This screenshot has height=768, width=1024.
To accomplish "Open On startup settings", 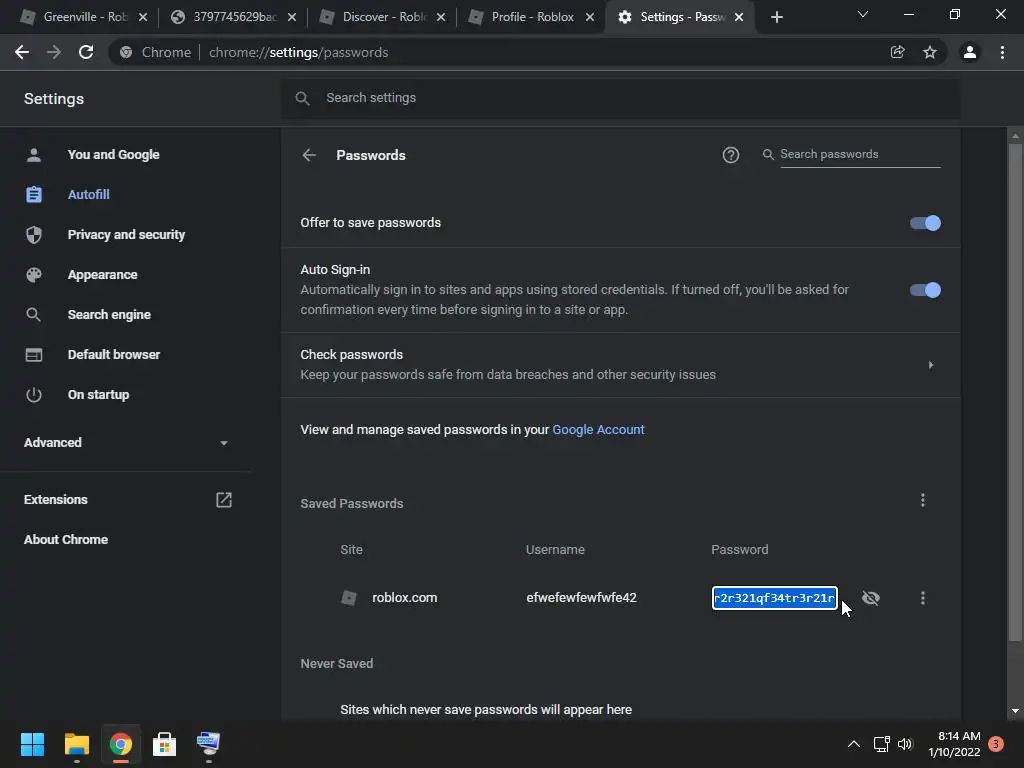I will [98, 394].
